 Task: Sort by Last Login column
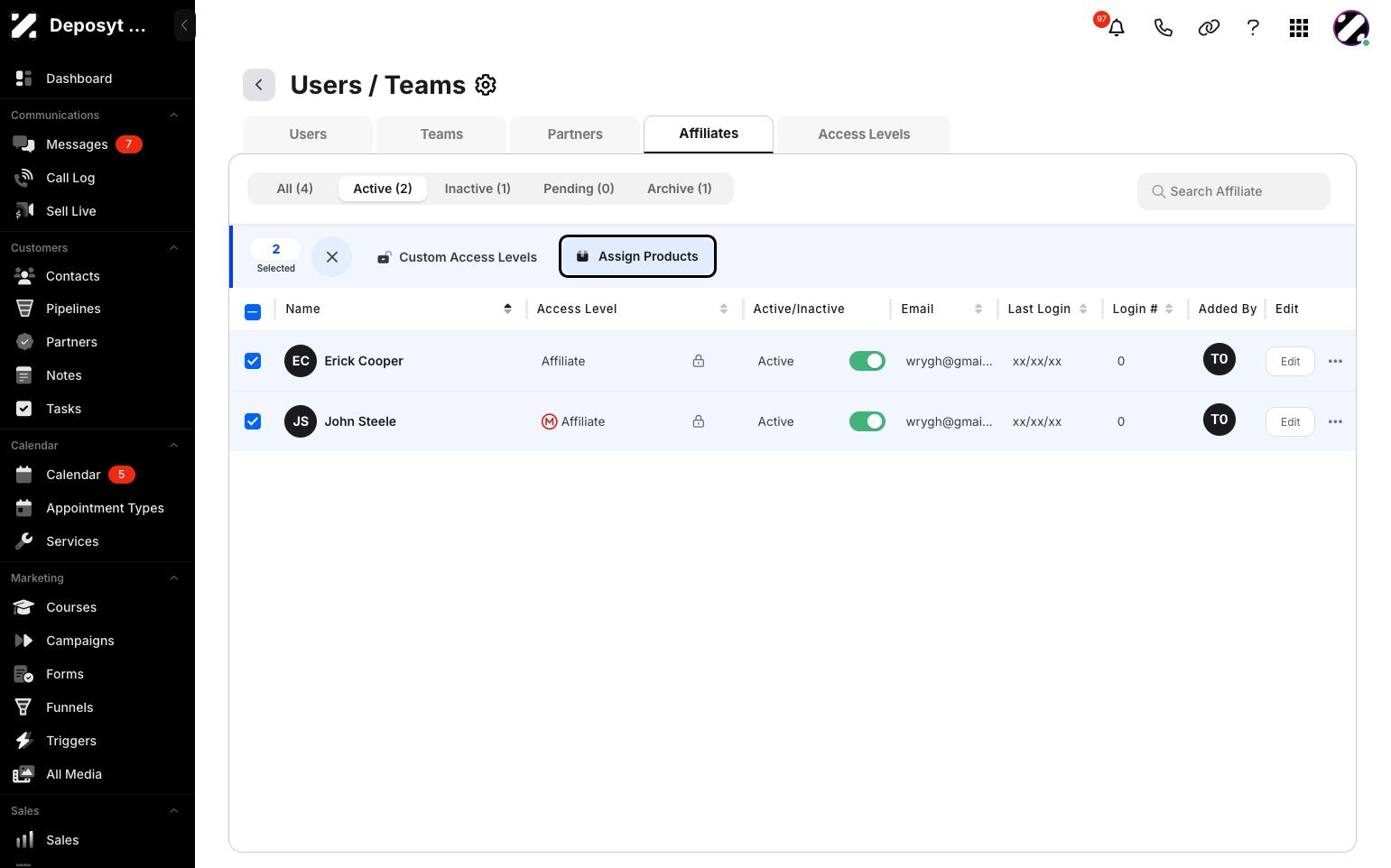click(x=1083, y=309)
